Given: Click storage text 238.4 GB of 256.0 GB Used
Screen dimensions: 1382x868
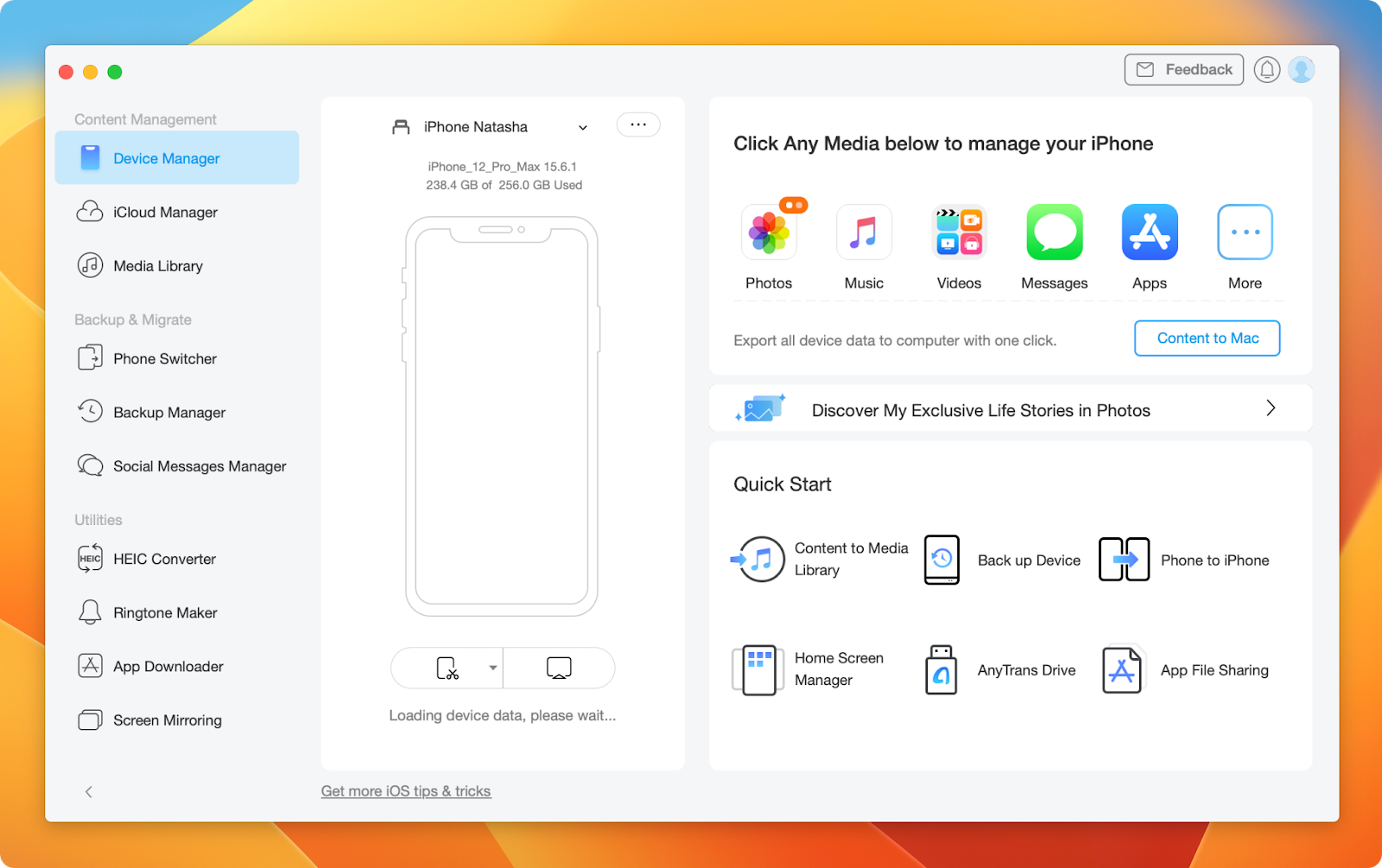Looking at the screenshot, I should pos(504,185).
